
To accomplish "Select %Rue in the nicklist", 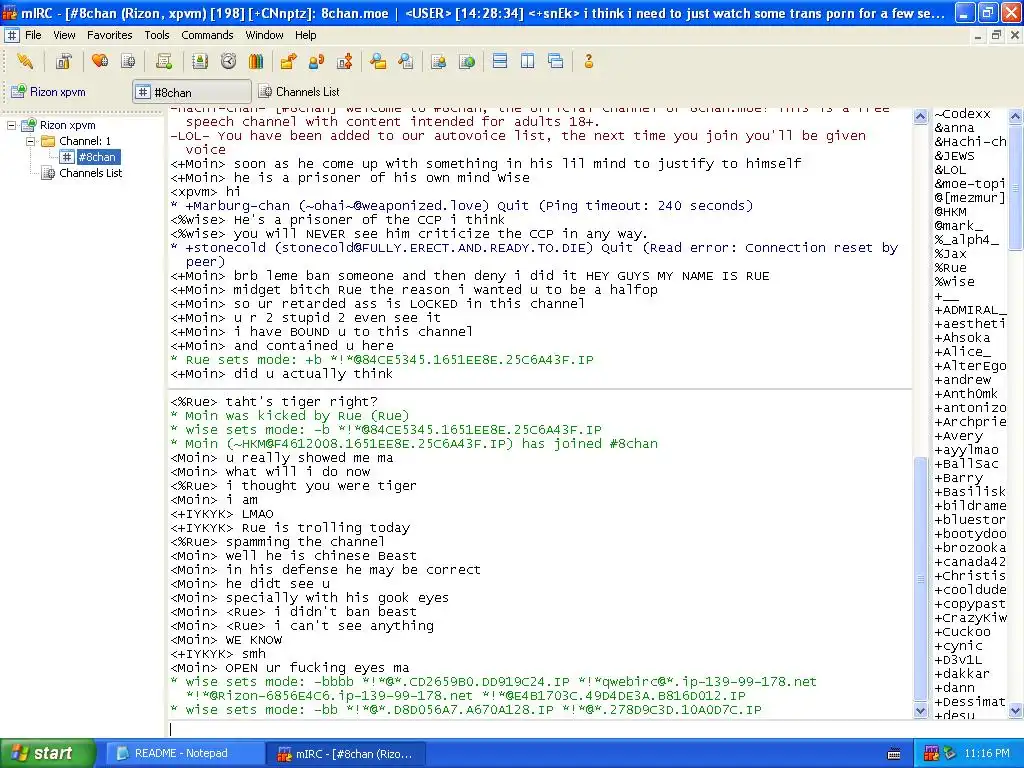I will click(x=950, y=268).
